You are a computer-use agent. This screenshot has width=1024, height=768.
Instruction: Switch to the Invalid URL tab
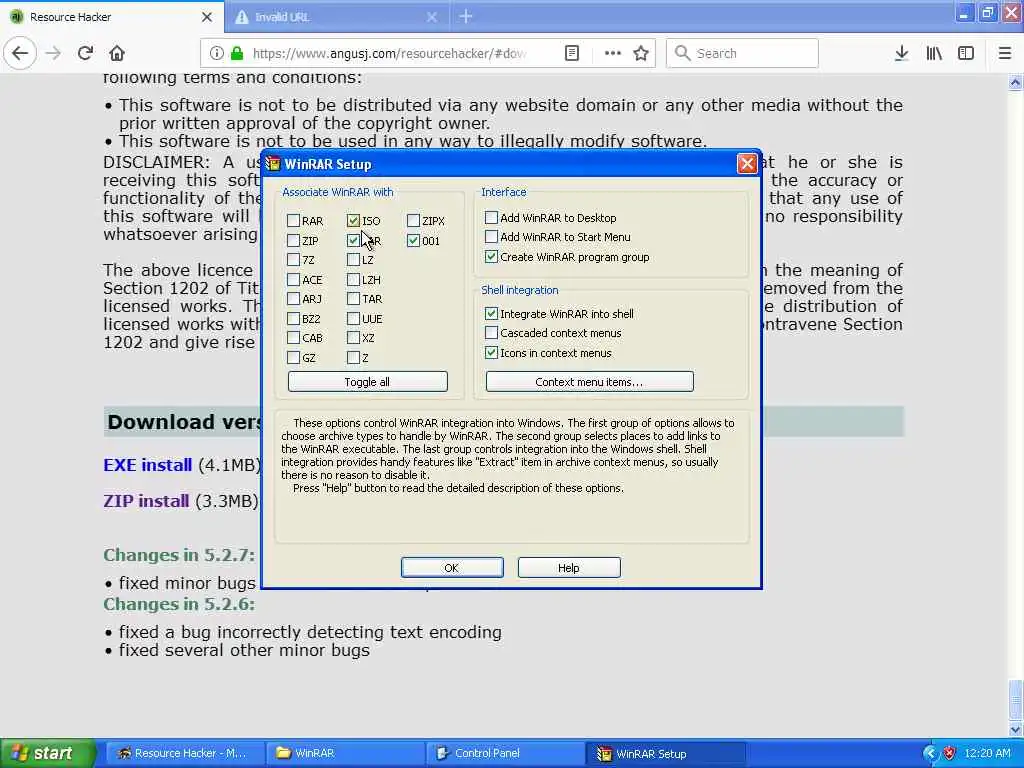pyautogui.click(x=337, y=17)
